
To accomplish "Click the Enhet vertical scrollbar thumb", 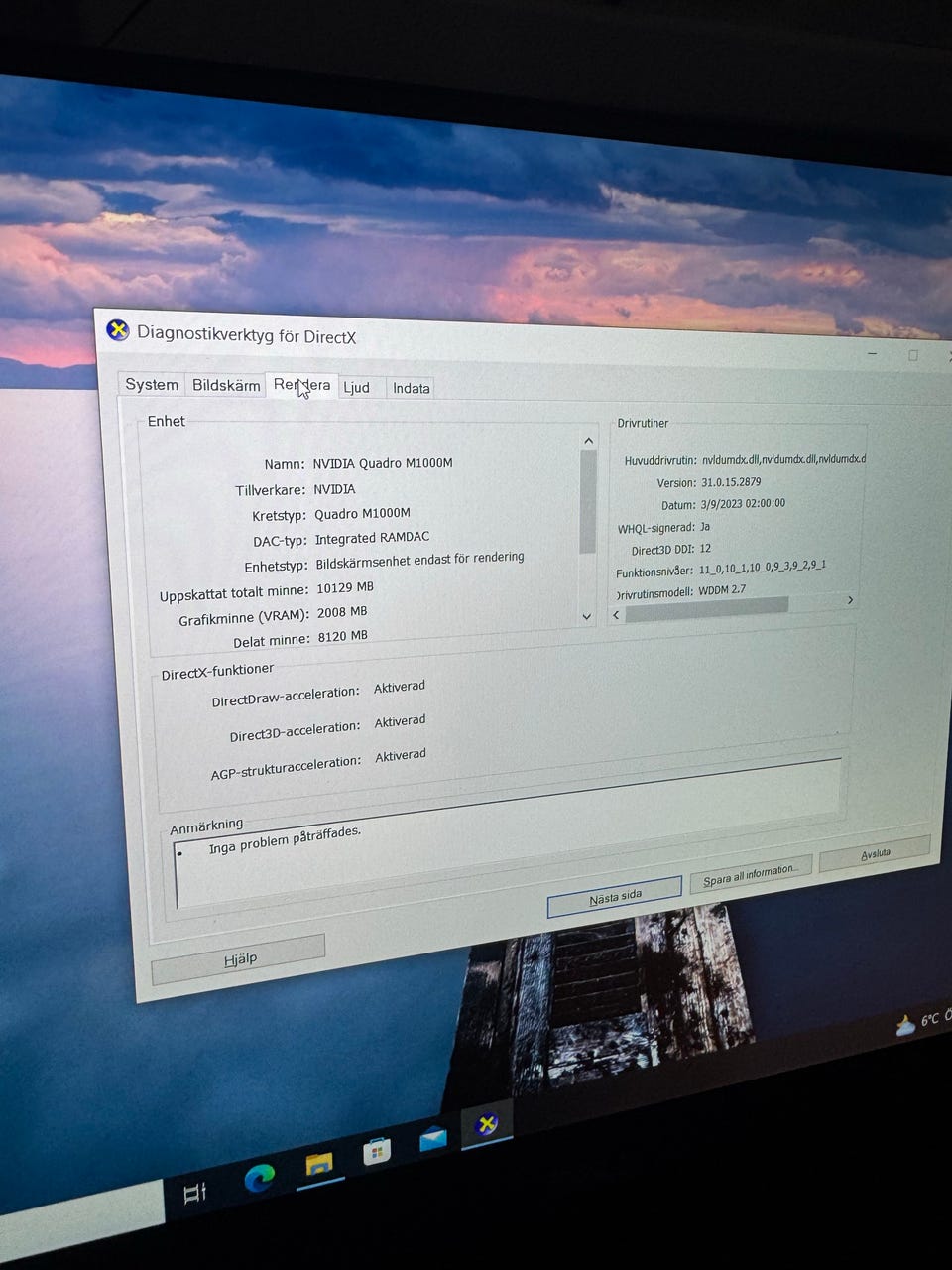I will [588, 502].
